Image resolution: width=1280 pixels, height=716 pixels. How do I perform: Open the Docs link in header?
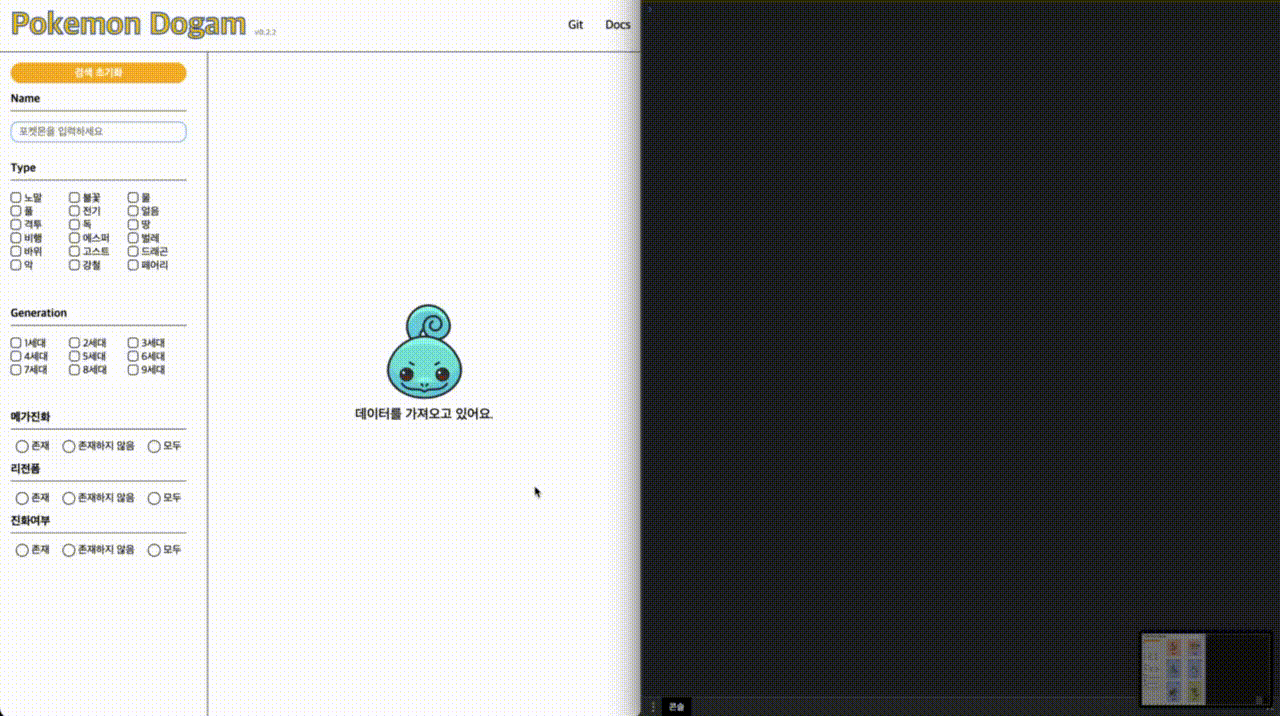pos(617,25)
